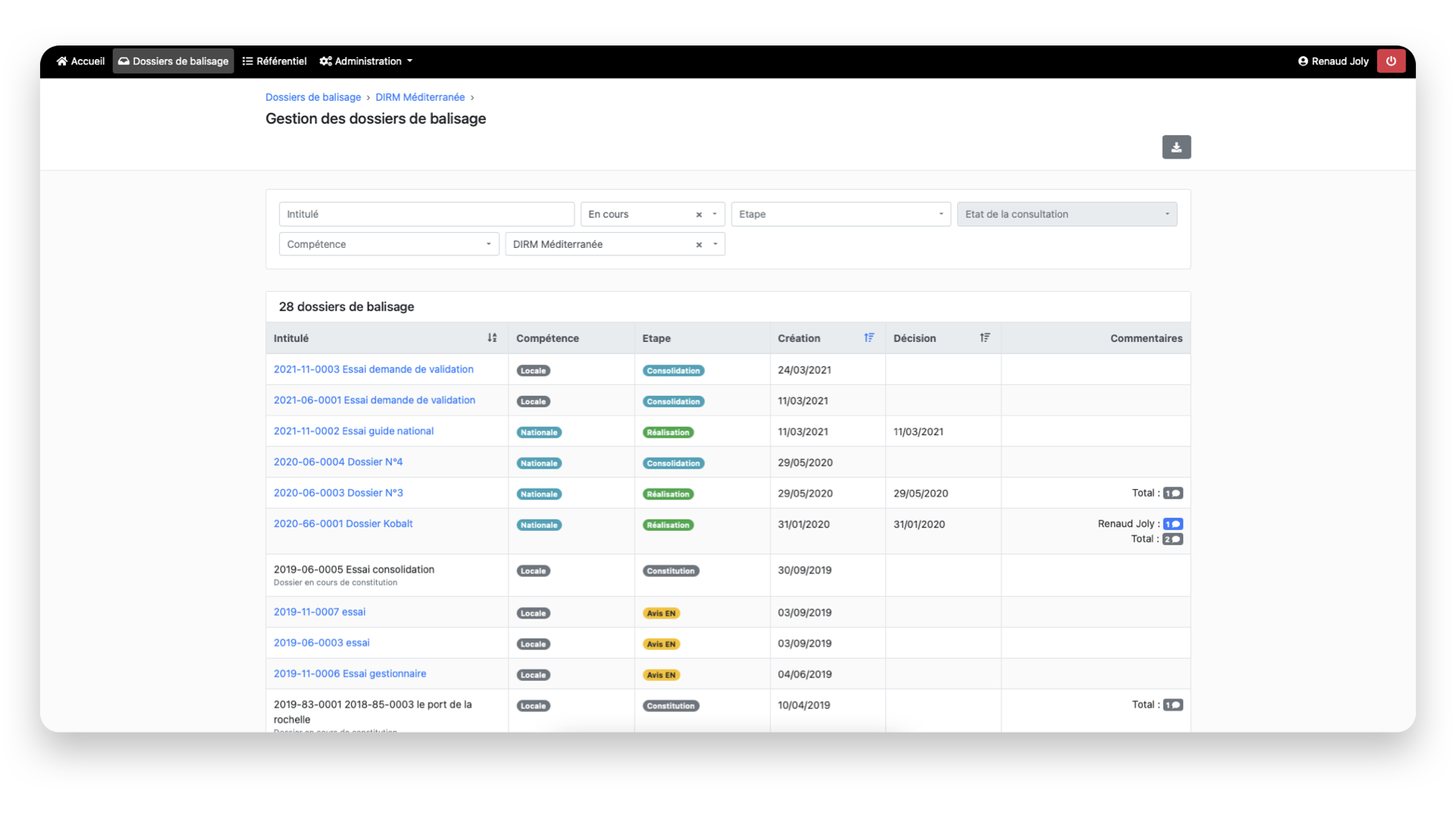Sort by Intitulé column sort icon

coord(492,338)
